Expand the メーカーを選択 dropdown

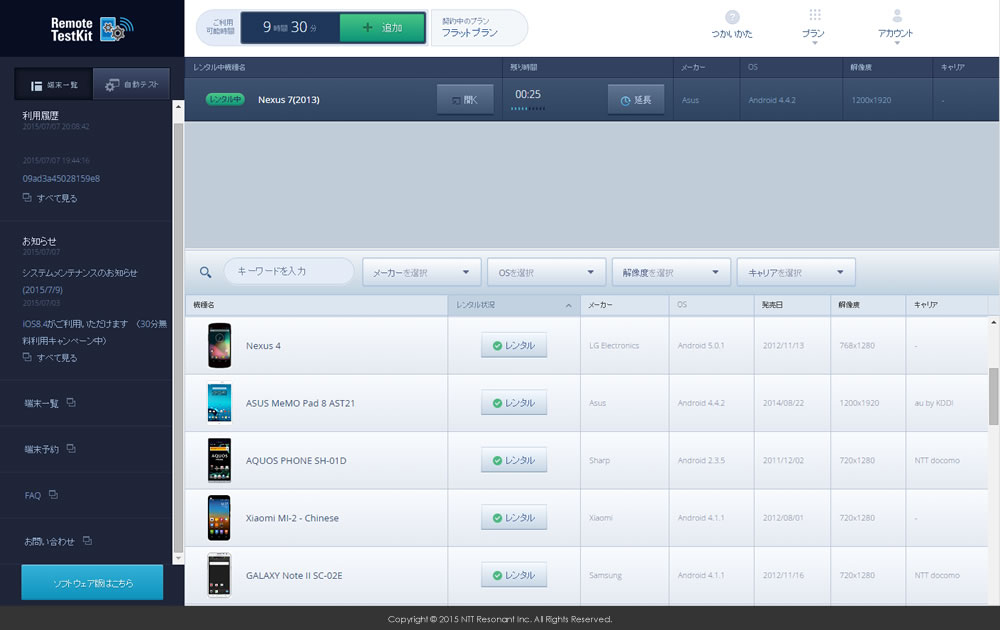[421, 272]
